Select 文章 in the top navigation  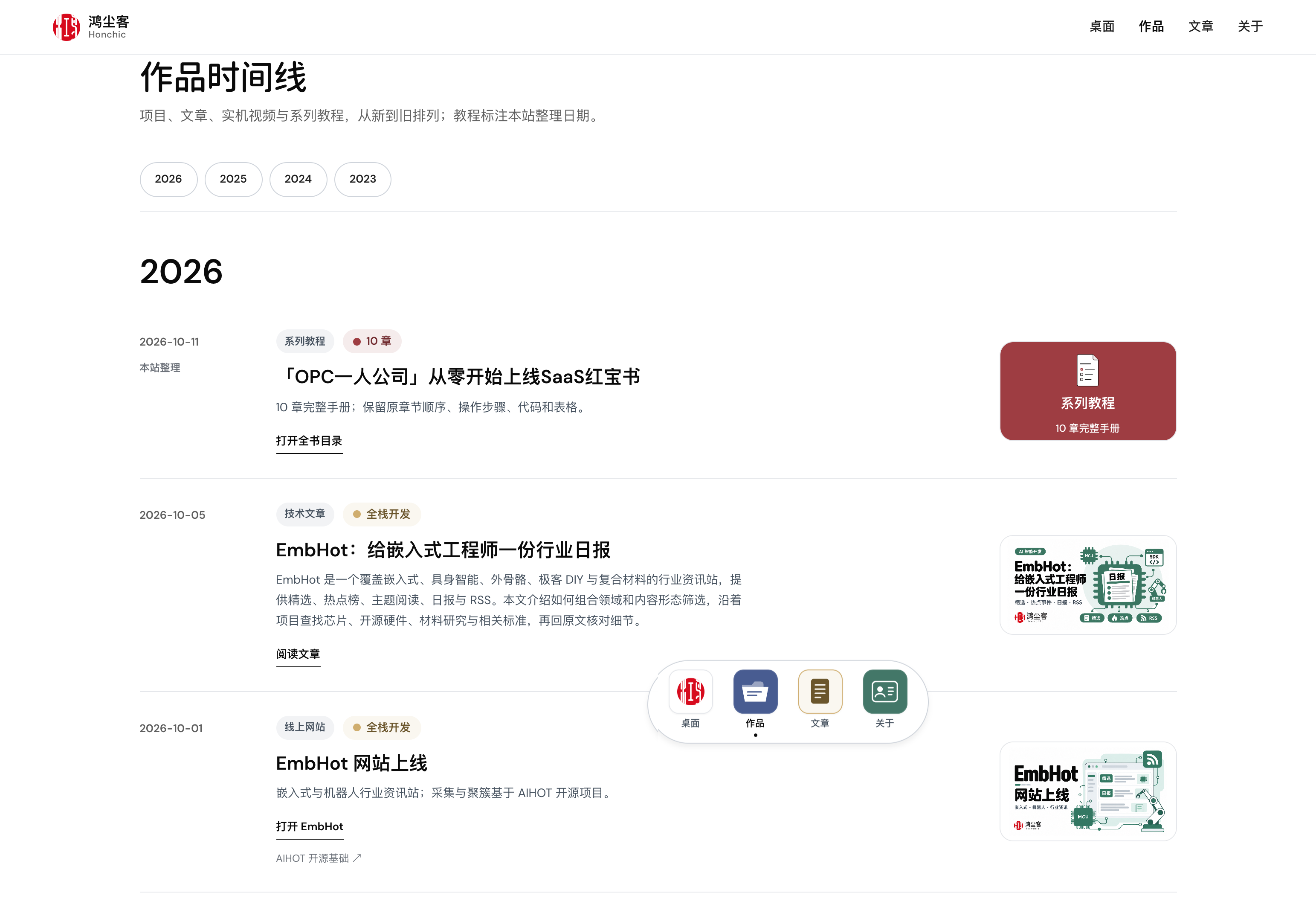pos(1200,27)
